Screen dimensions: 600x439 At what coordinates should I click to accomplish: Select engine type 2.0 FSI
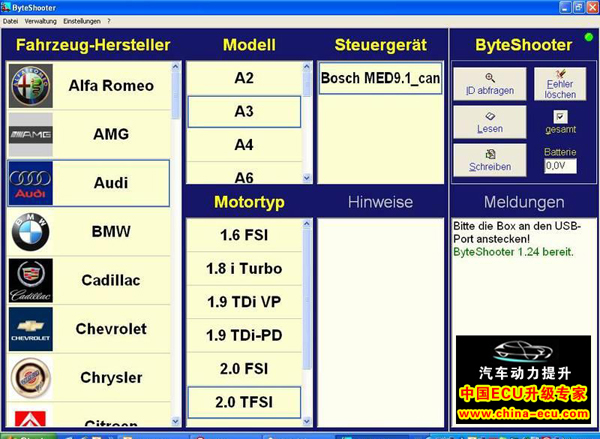pos(244,369)
